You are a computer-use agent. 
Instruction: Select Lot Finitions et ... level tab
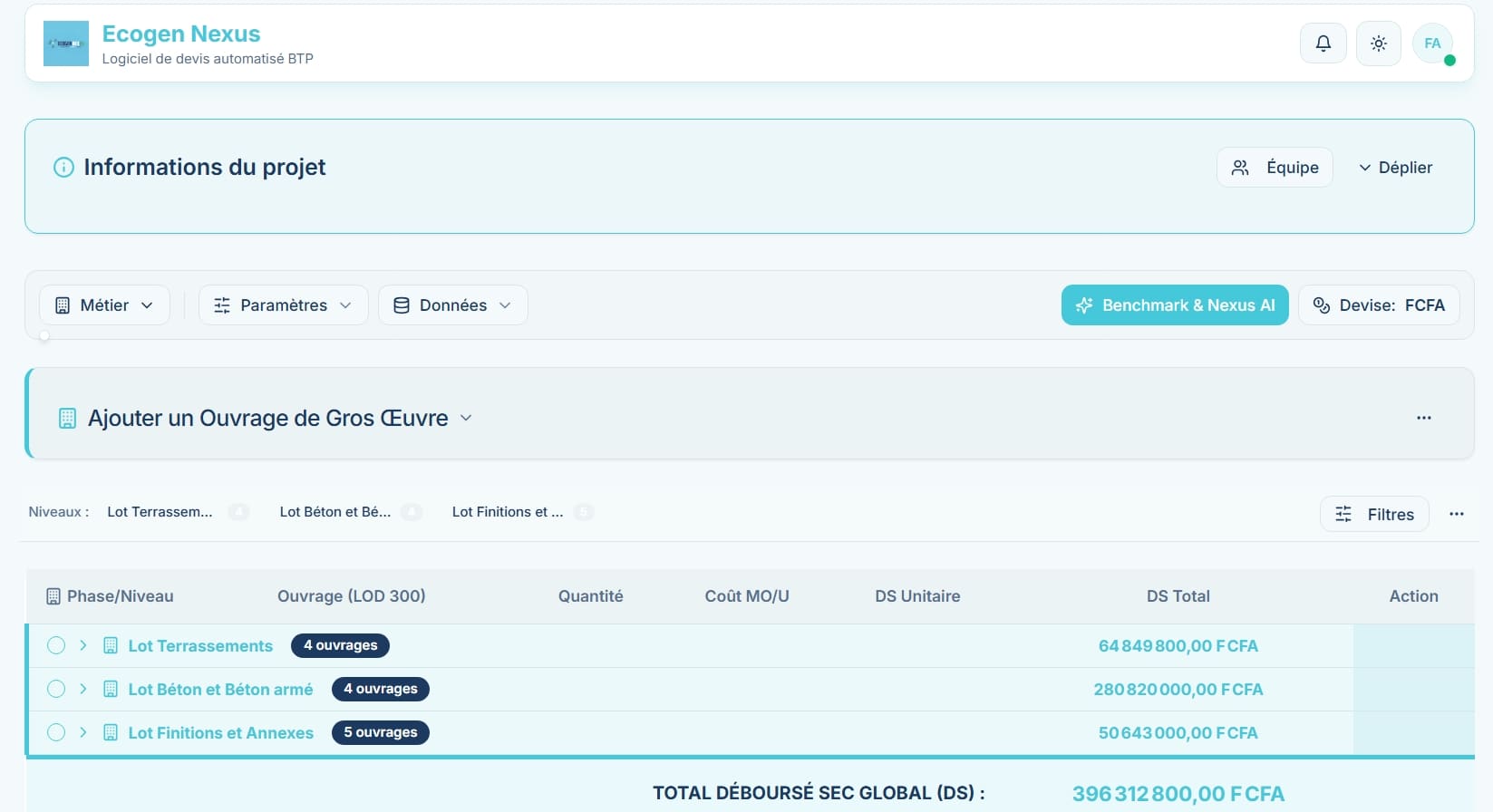click(522, 512)
